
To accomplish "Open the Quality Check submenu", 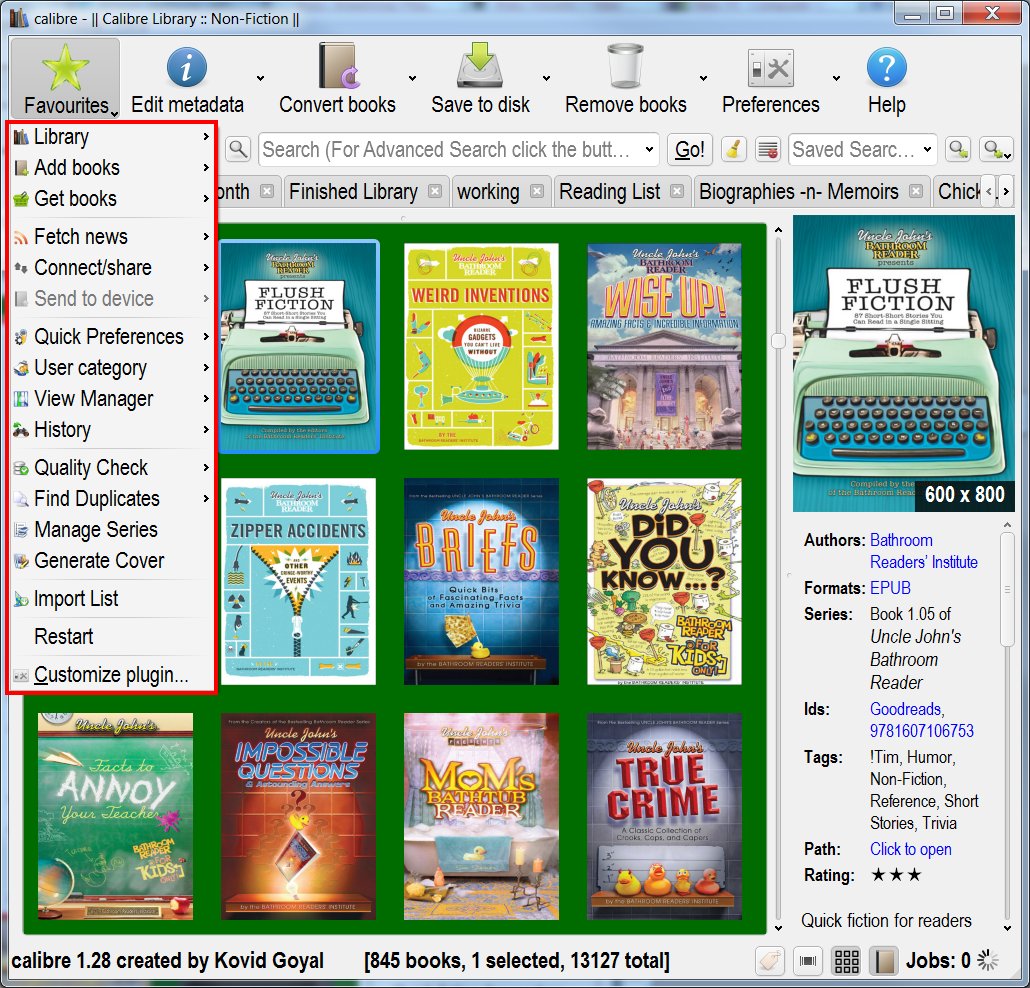I will (x=112, y=467).
